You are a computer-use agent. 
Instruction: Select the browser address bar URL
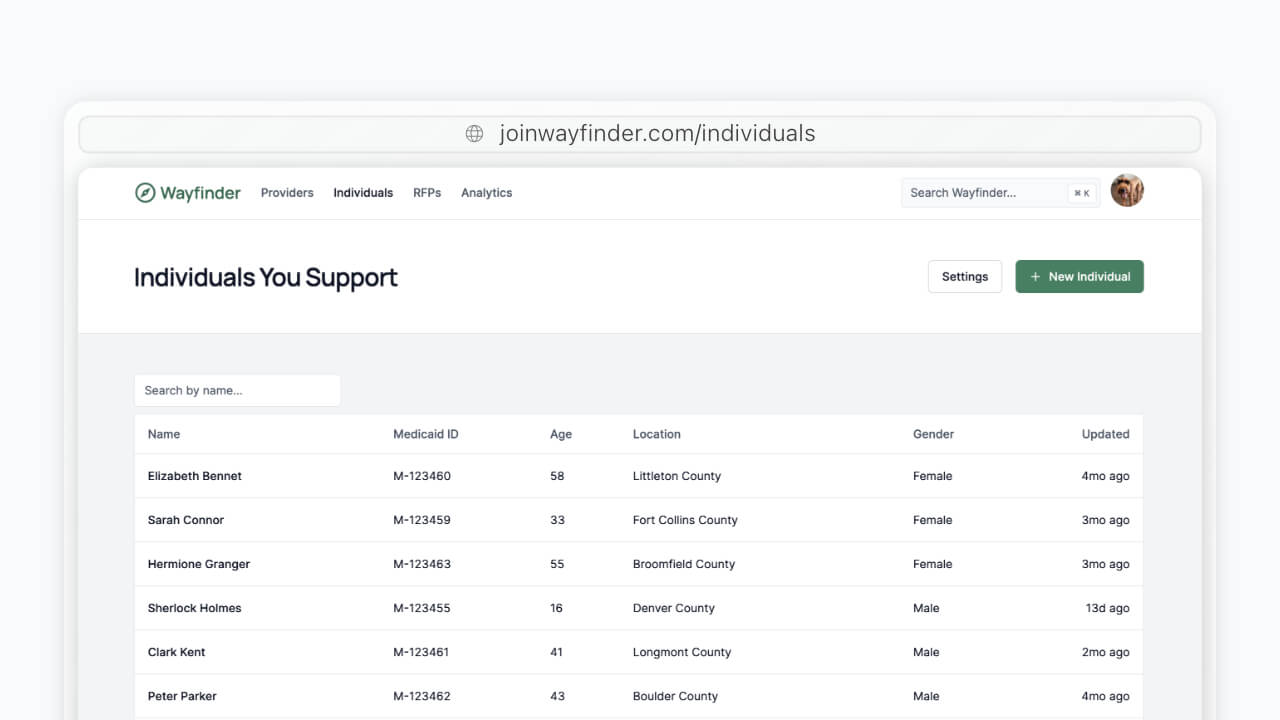click(657, 133)
